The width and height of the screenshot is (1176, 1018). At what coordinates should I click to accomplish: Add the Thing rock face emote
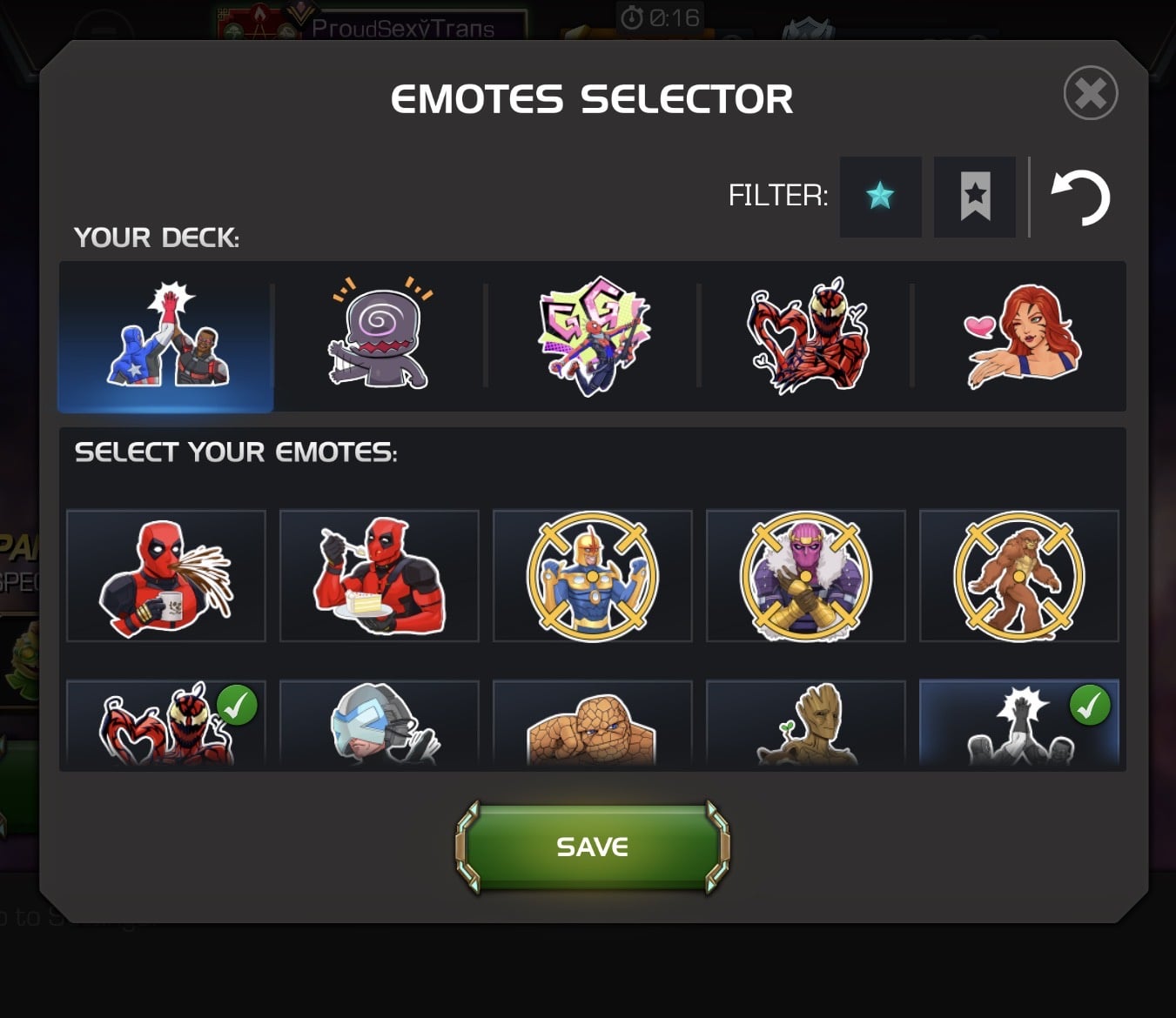click(593, 724)
